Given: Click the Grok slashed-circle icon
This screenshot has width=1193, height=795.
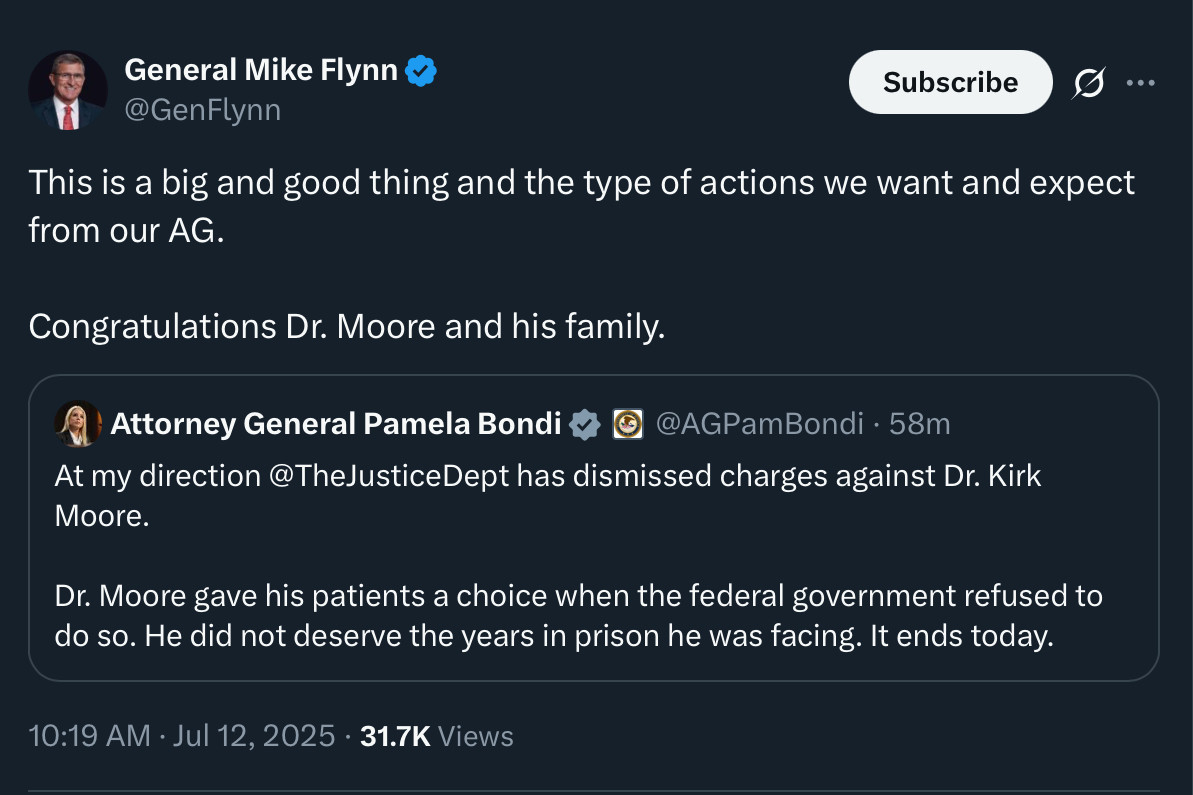Looking at the screenshot, I should (1087, 83).
